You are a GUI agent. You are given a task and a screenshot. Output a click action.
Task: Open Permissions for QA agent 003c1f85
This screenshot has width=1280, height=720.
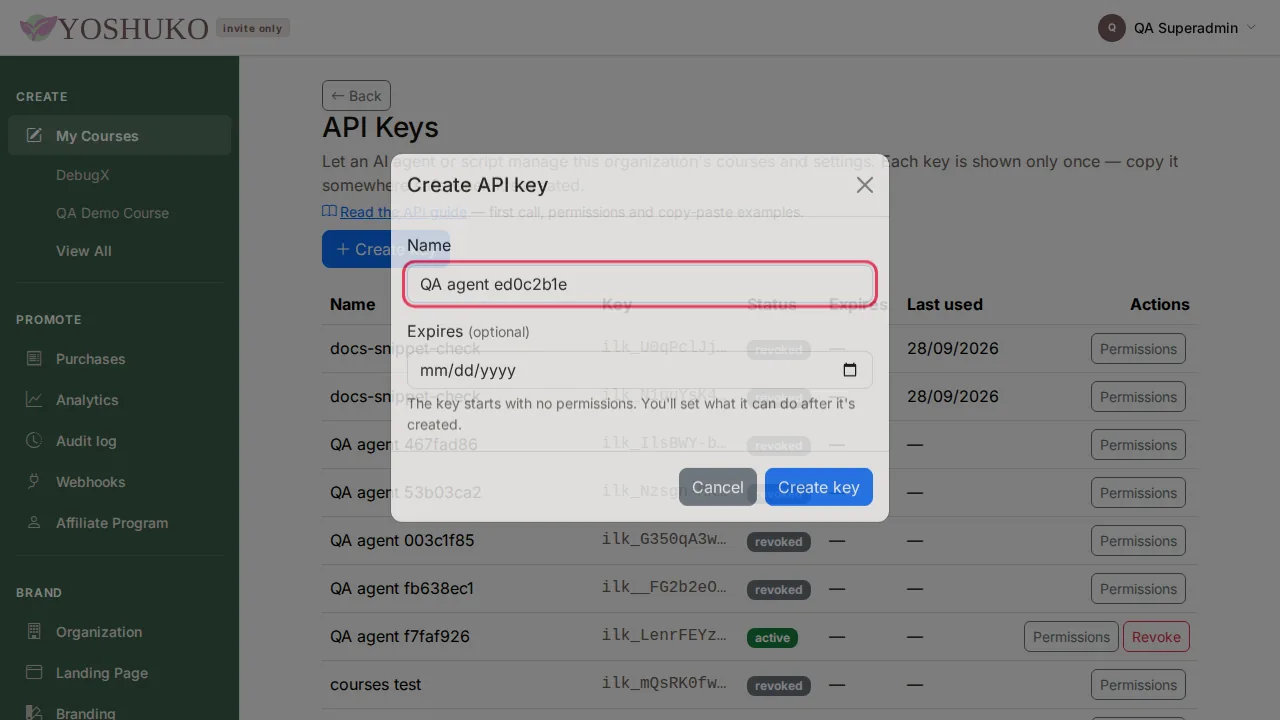(1138, 541)
